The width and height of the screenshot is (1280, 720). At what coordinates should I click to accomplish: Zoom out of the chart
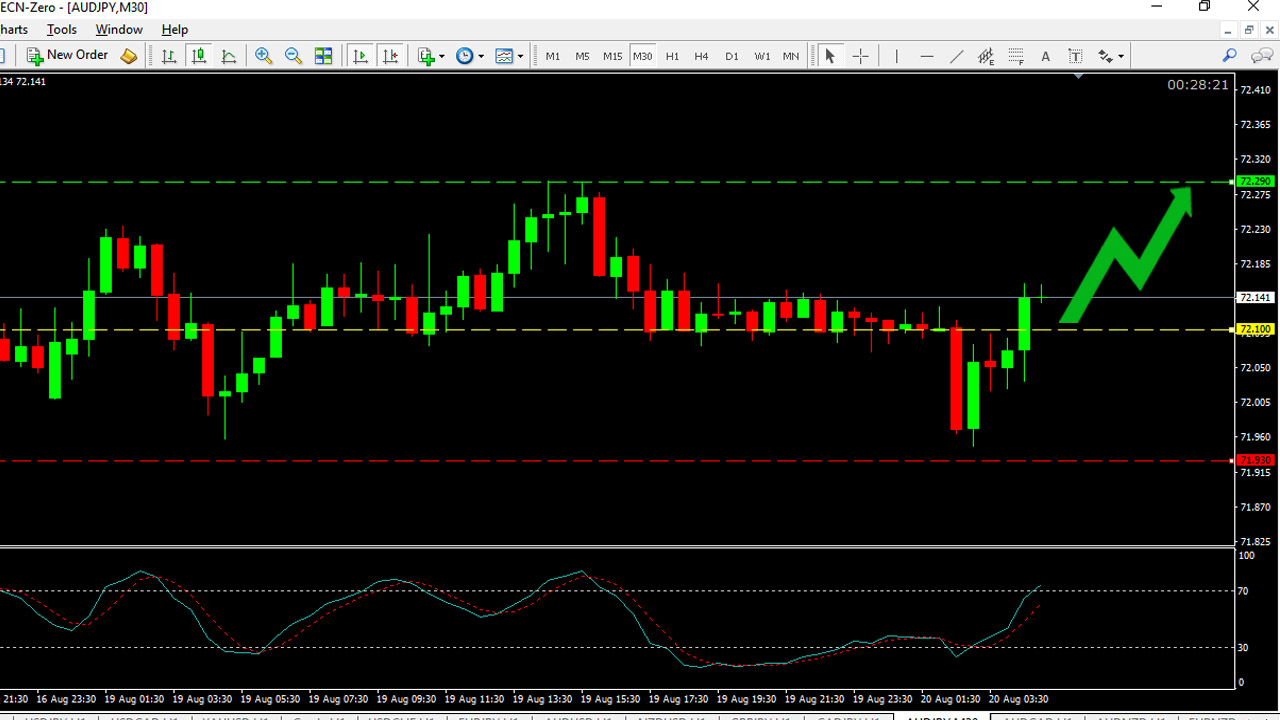[294, 56]
